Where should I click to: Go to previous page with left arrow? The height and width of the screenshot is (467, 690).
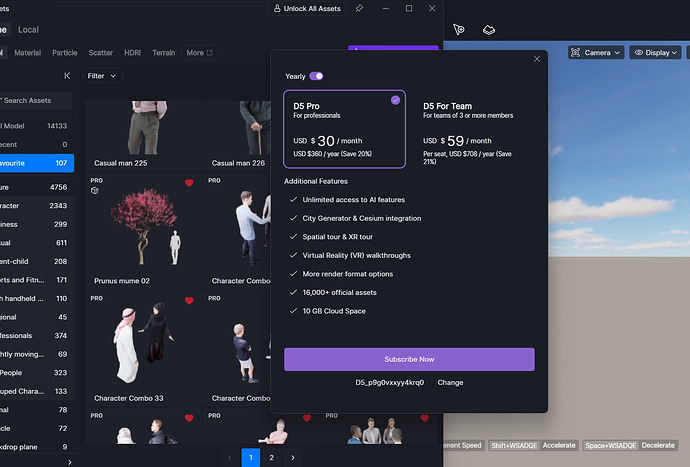230,458
